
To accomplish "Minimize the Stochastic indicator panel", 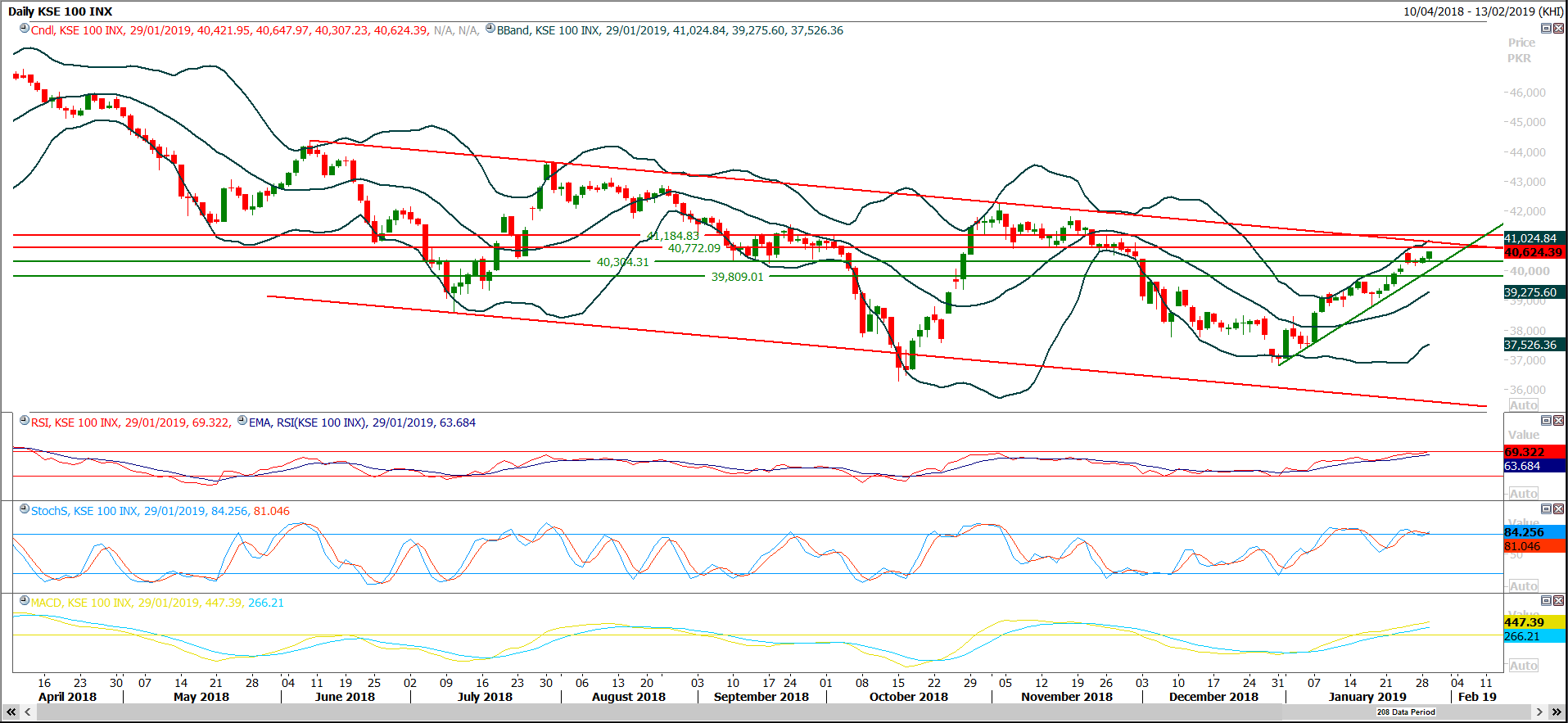I will point(1546,509).
